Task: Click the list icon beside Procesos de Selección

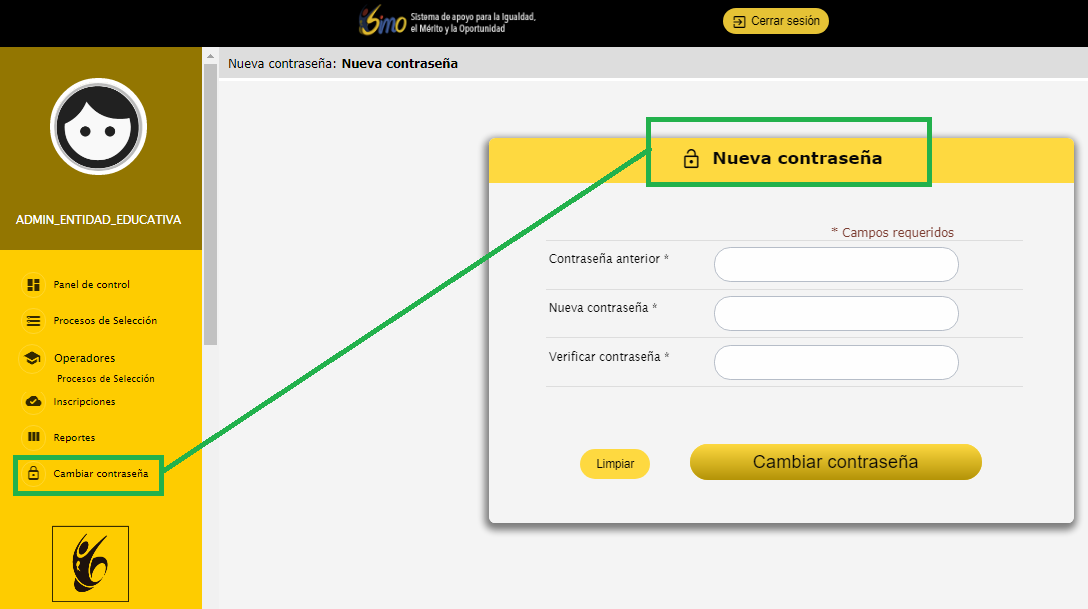Action: [33, 321]
